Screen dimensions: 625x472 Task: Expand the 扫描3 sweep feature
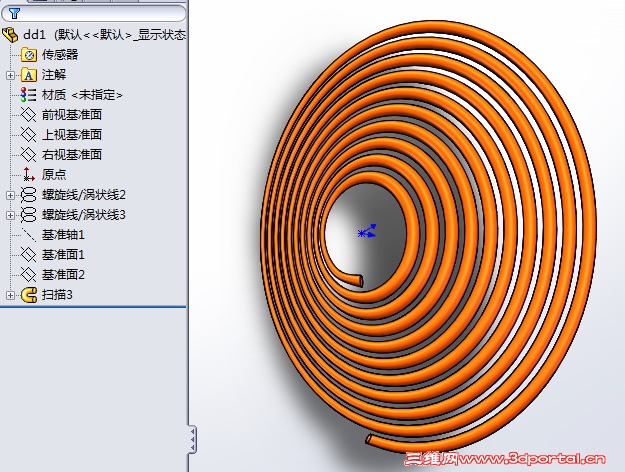pos(10,295)
